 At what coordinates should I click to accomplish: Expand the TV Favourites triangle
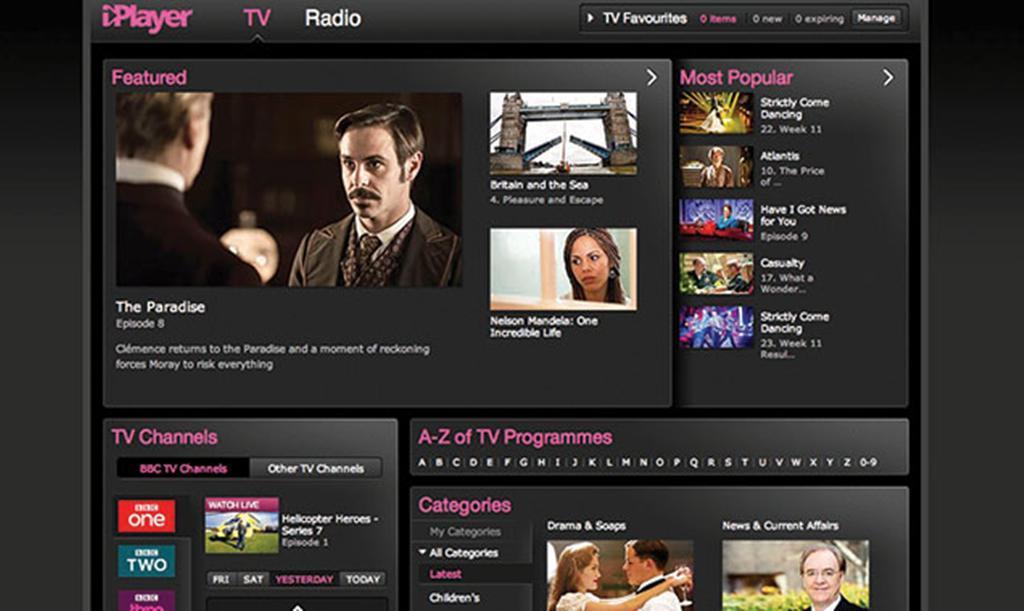pos(590,18)
